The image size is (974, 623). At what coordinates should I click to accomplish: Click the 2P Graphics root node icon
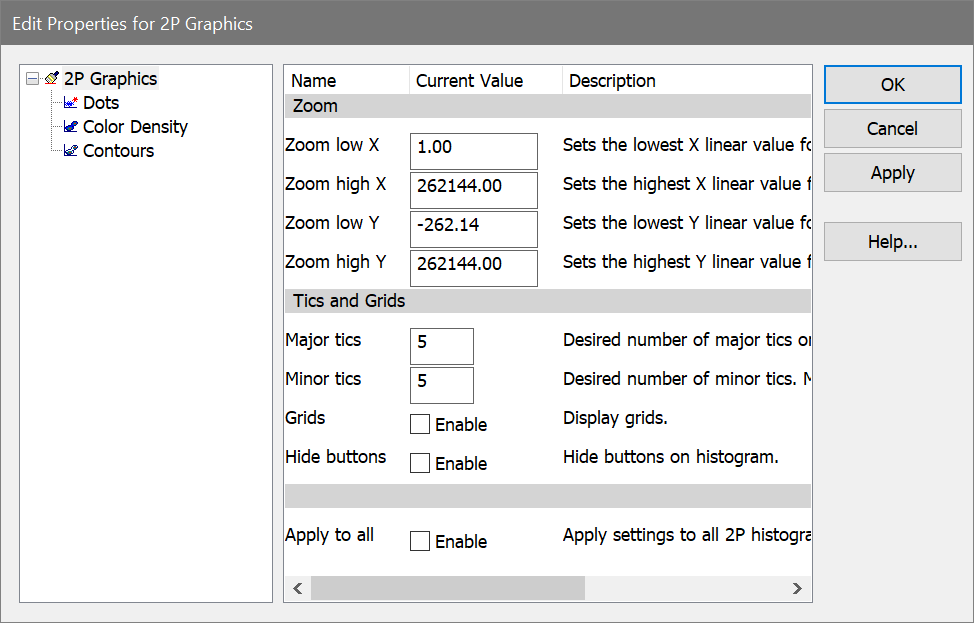pyautogui.click(x=52, y=79)
